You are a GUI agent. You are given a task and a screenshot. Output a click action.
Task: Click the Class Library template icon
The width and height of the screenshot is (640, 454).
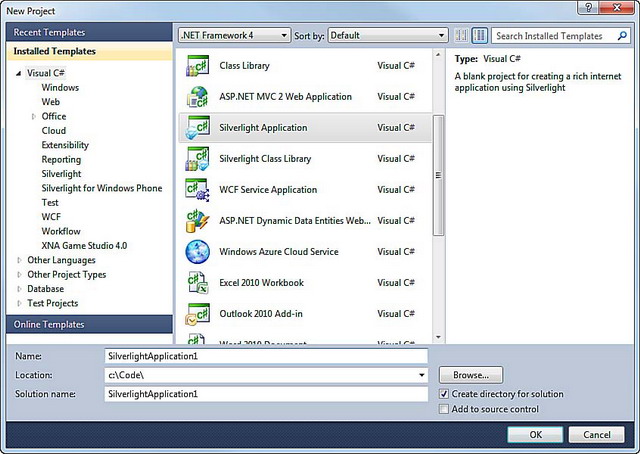pyautogui.click(x=198, y=66)
